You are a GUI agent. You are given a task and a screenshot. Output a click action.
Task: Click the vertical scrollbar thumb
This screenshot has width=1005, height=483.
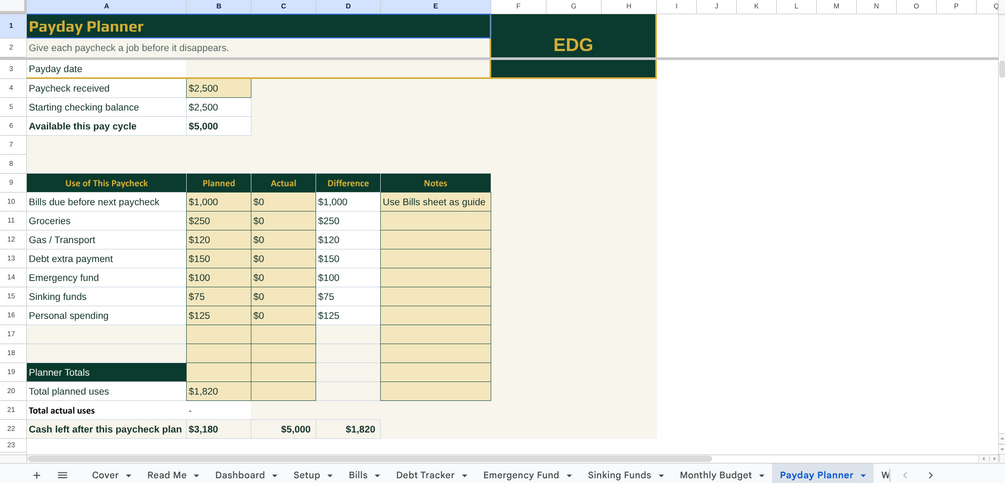click(x=1001, y=69)
